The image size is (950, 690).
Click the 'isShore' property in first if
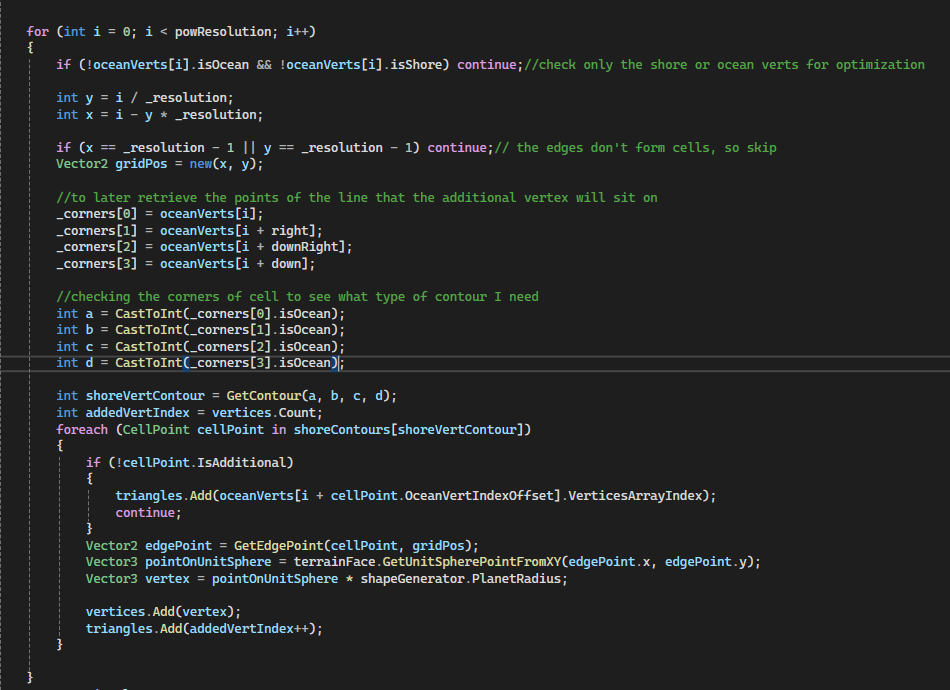tap(416, 64)
